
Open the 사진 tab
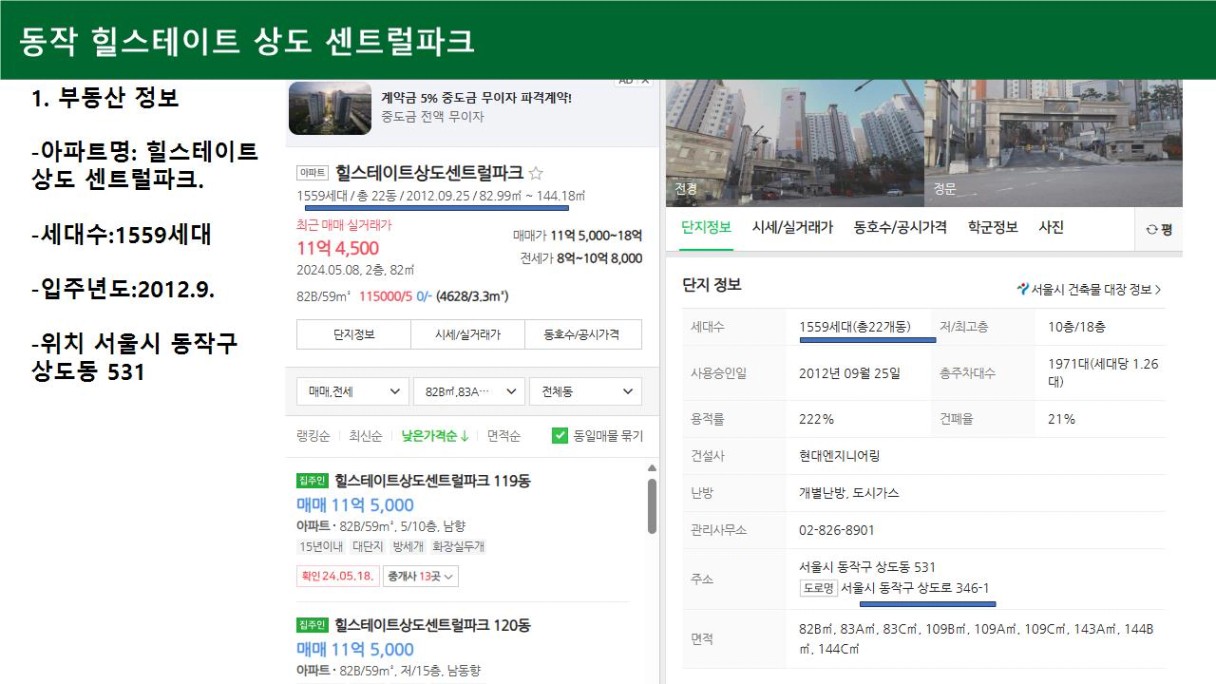[x=1051, y=227]
